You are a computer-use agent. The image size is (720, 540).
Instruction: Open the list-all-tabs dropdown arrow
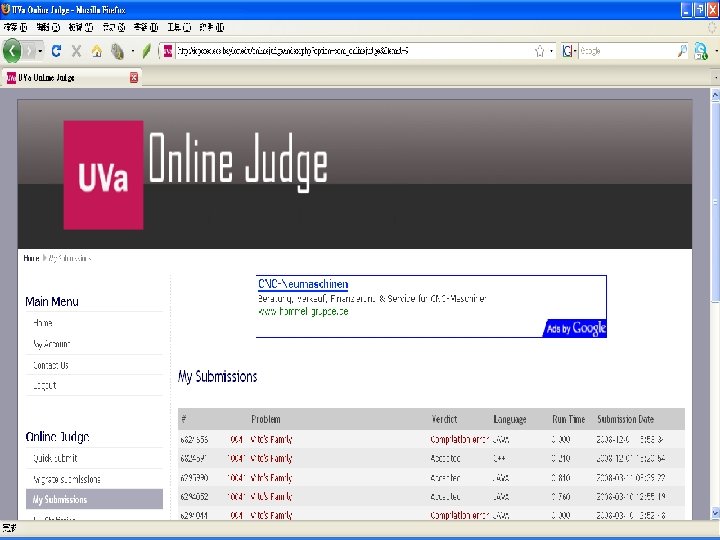coord(715,78)
